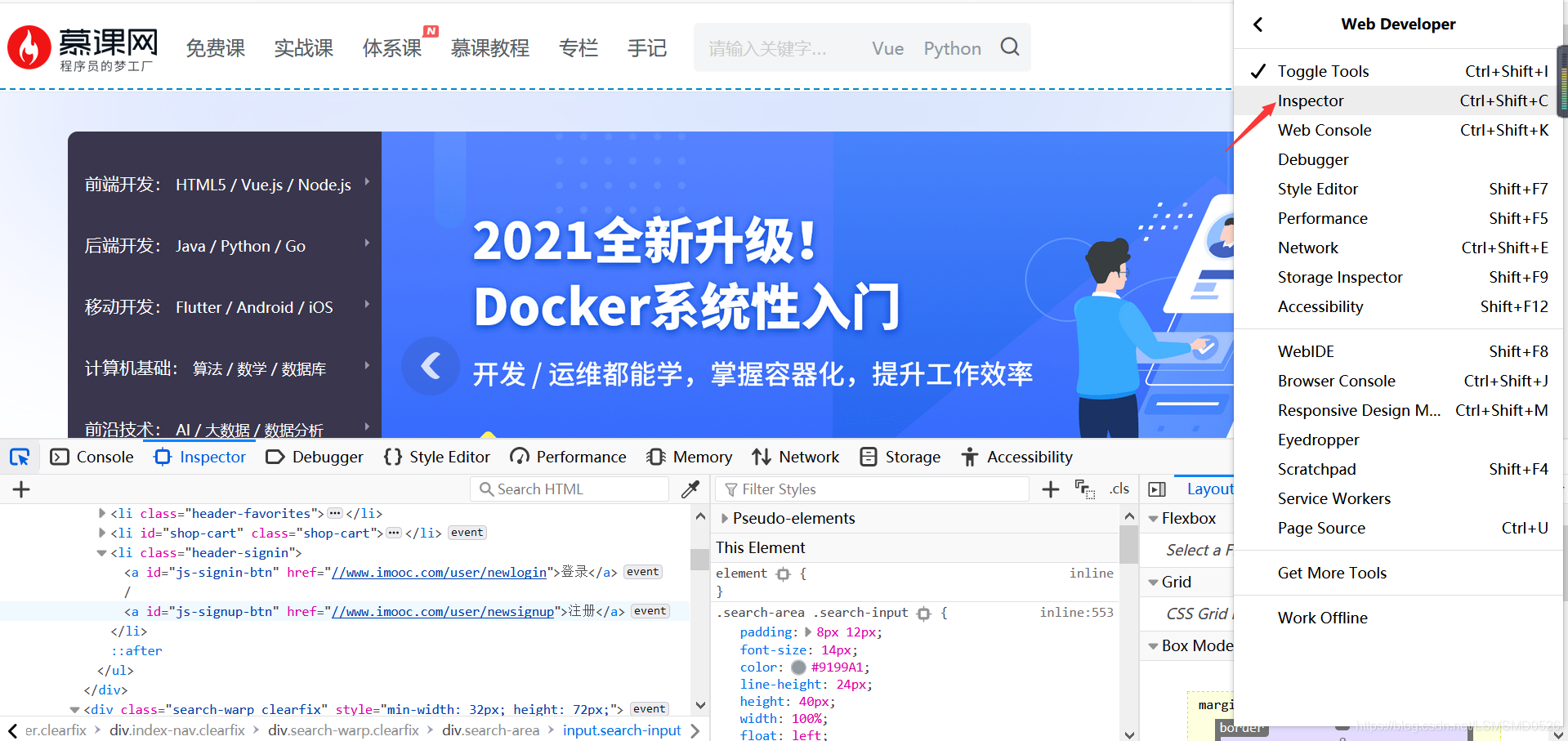Collapse the Box Model section
This screenshot has height=741, width=1568.
click(x=1153, y=646)
